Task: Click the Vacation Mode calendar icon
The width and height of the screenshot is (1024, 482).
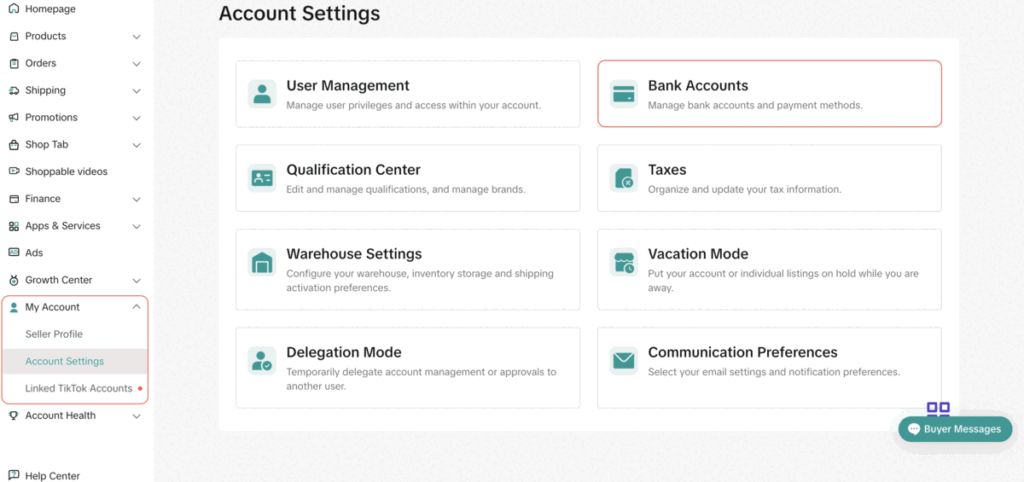Action: (x=624, y=263)
